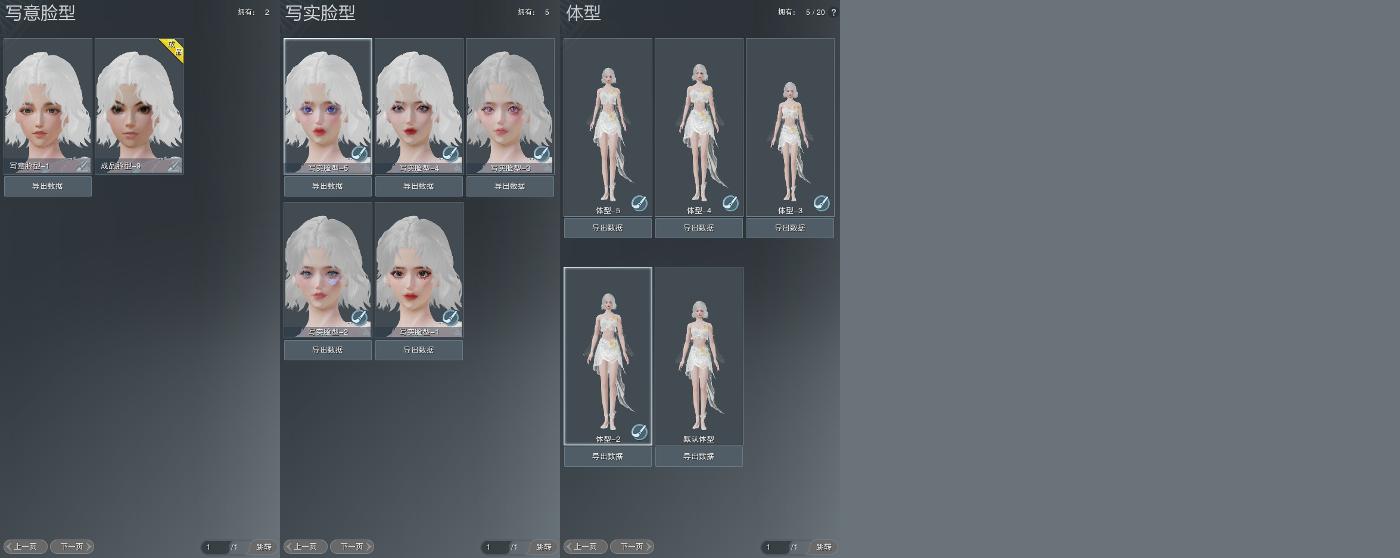Click the brush icon on 写实脸型-2 card

click(360, 318)
